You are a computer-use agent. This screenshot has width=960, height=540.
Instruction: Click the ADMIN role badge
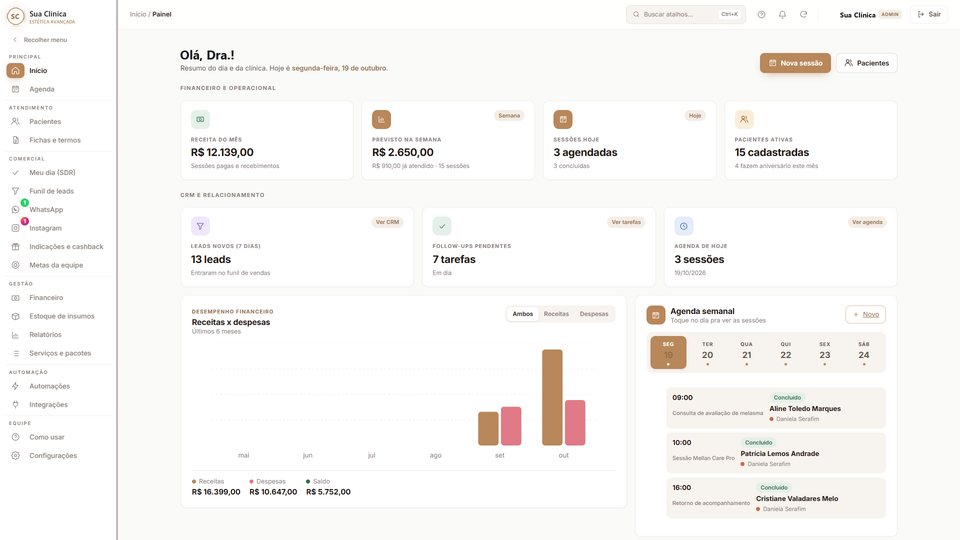(890, 14)
